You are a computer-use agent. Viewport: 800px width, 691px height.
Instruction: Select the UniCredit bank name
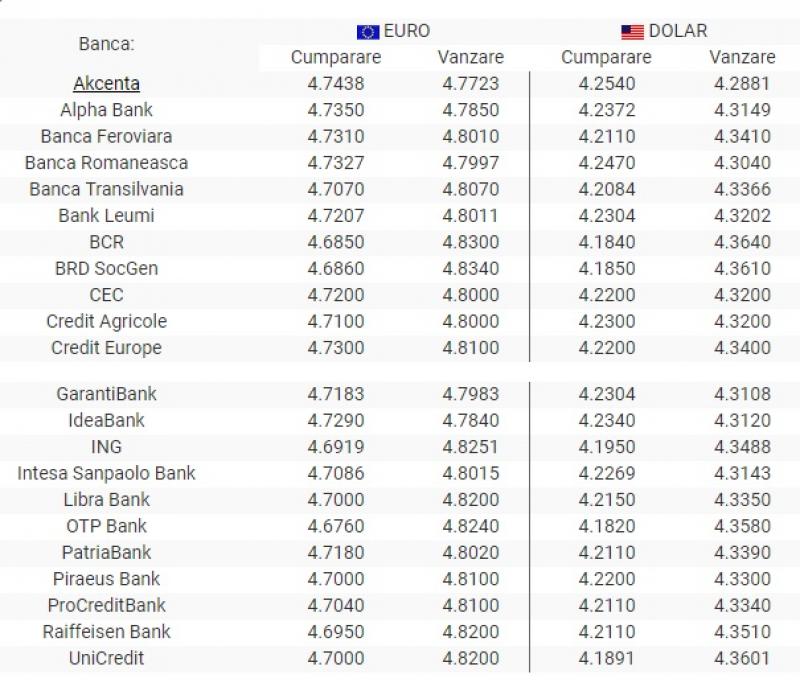click(106, 658)
